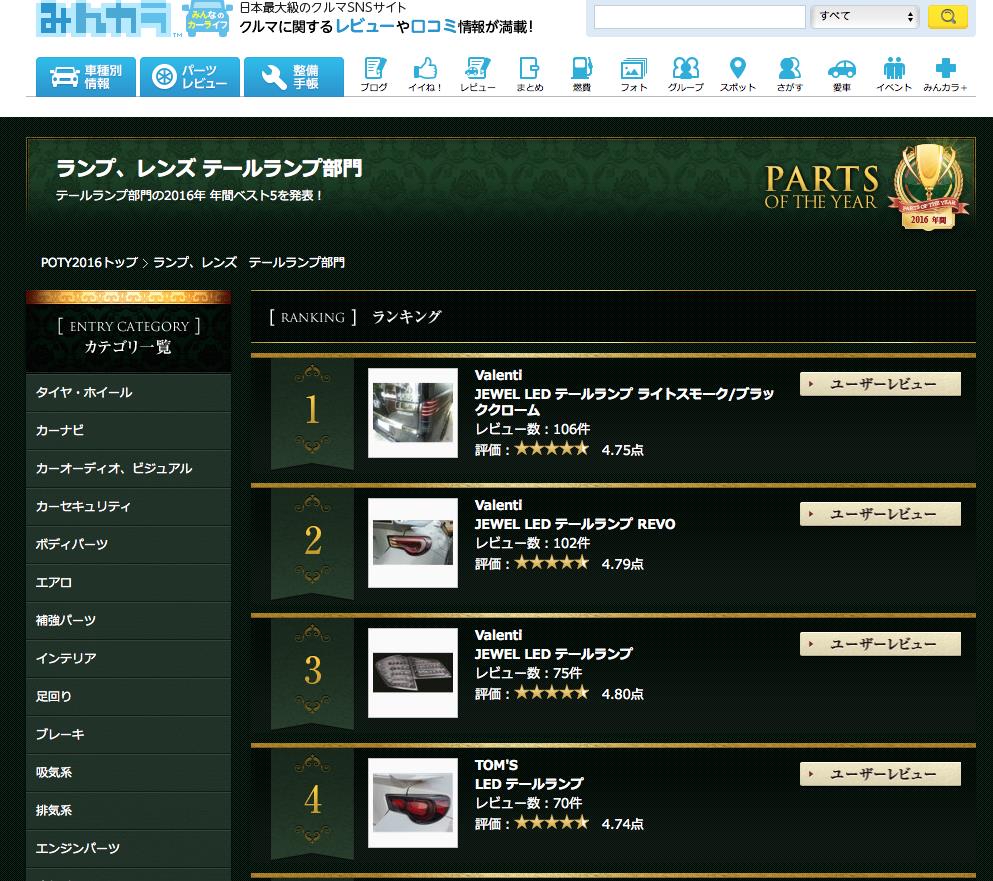Select カーオーディオ、ビジュアル category
993x881 pixels.
[129, 469]
